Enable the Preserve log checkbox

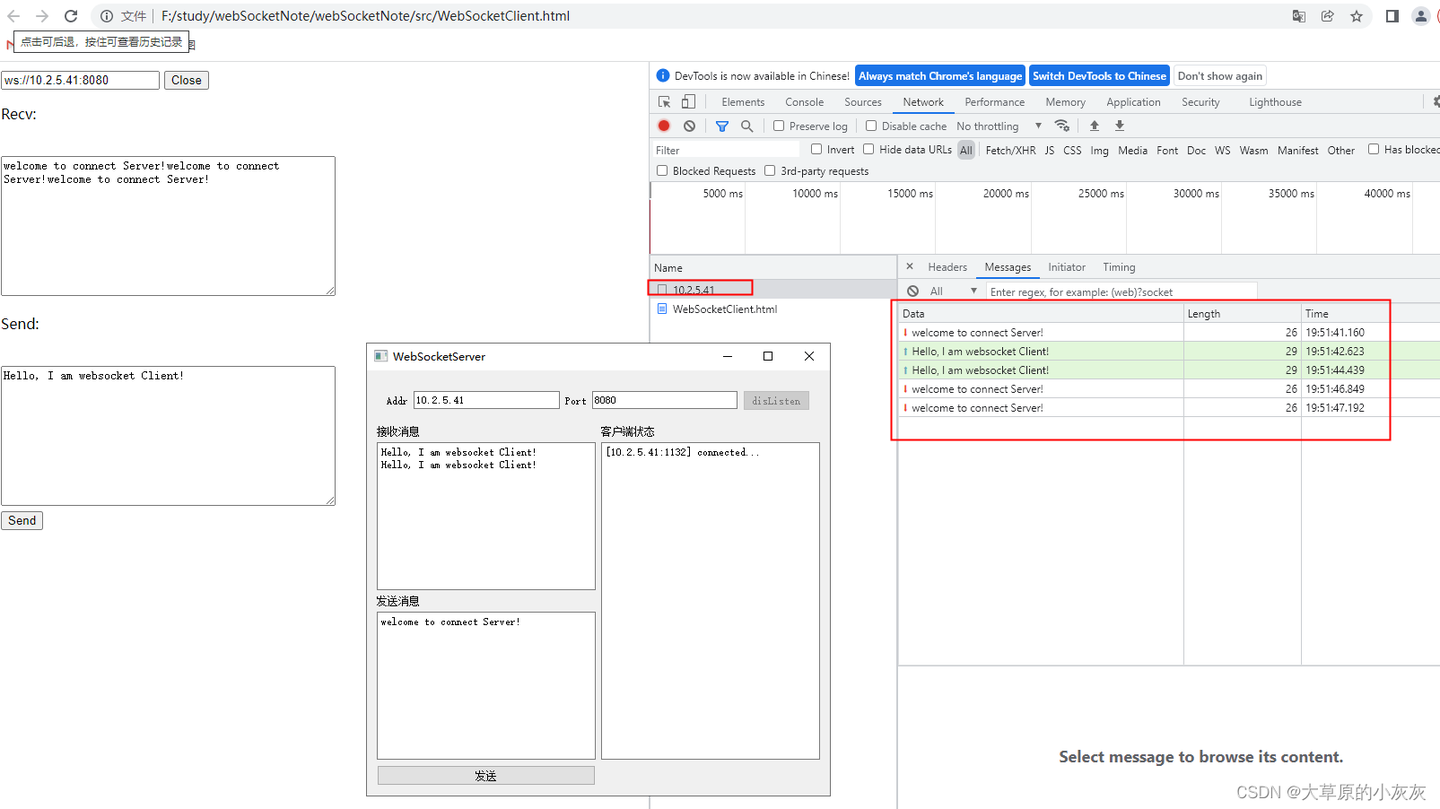tap(779, 126)
